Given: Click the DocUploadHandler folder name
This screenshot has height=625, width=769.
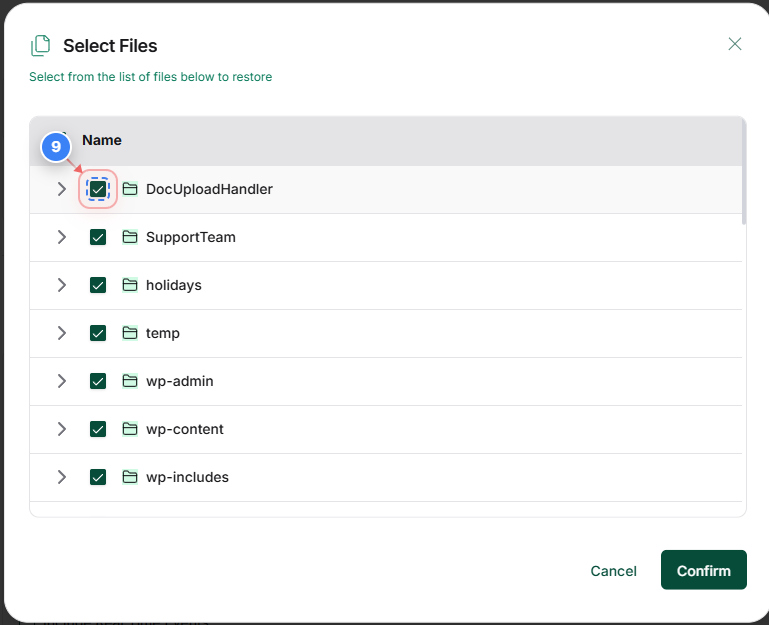Looking at the screenshot, I should click(x=209, y=189).
